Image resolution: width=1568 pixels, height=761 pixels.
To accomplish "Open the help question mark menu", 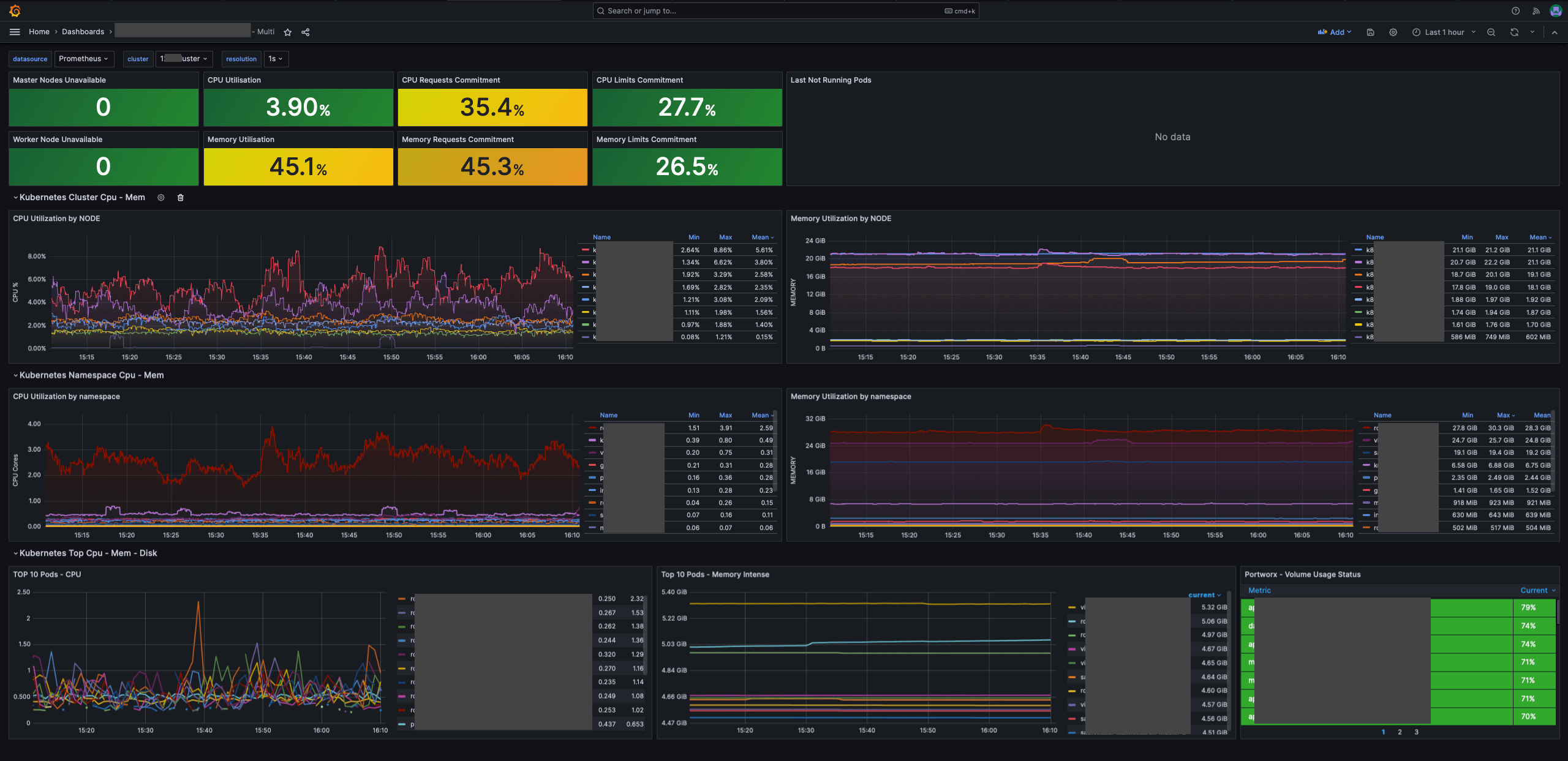I will point(1515,10).
